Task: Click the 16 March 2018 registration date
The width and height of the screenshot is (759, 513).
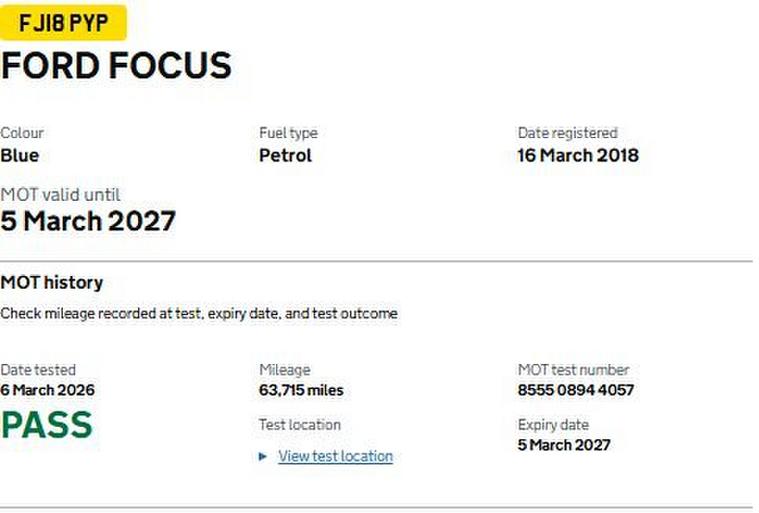Action: pos(577,155)
